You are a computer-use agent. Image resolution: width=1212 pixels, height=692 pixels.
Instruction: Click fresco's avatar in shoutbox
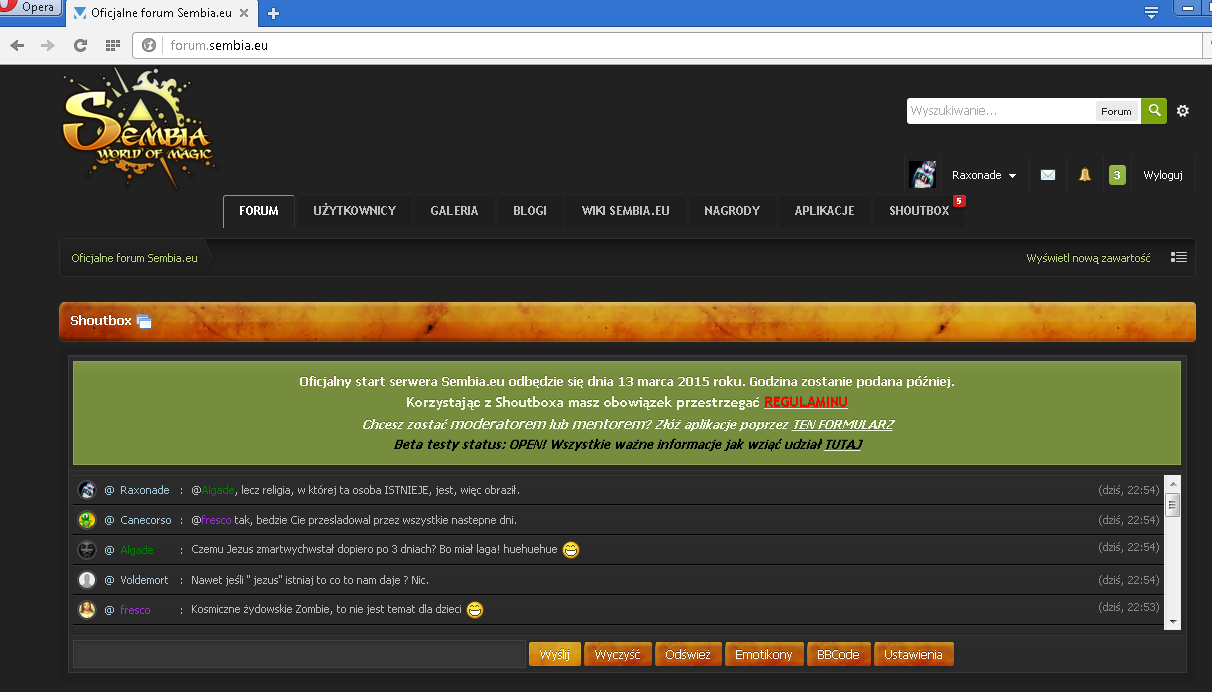point(87,610)
